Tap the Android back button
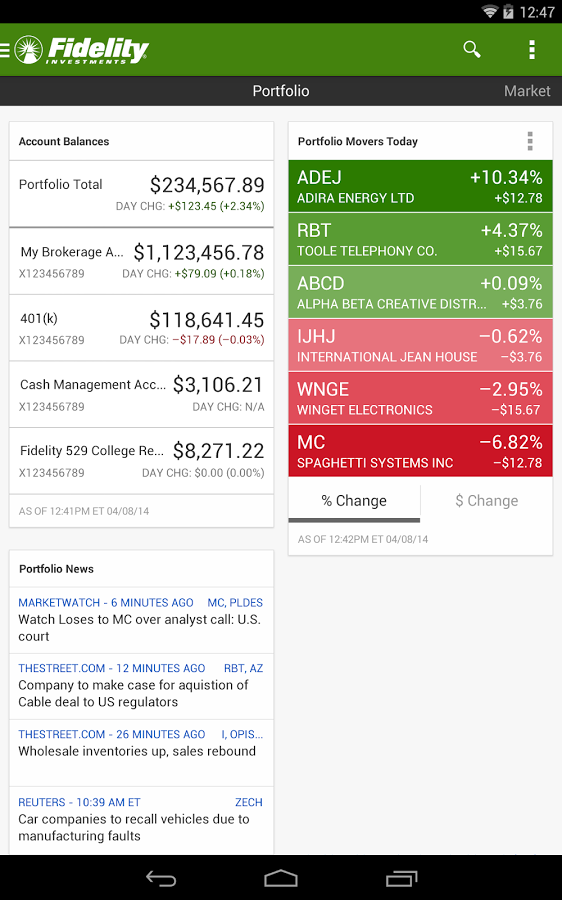The height and width of the screenshot is (900, 562). (161, 878)
